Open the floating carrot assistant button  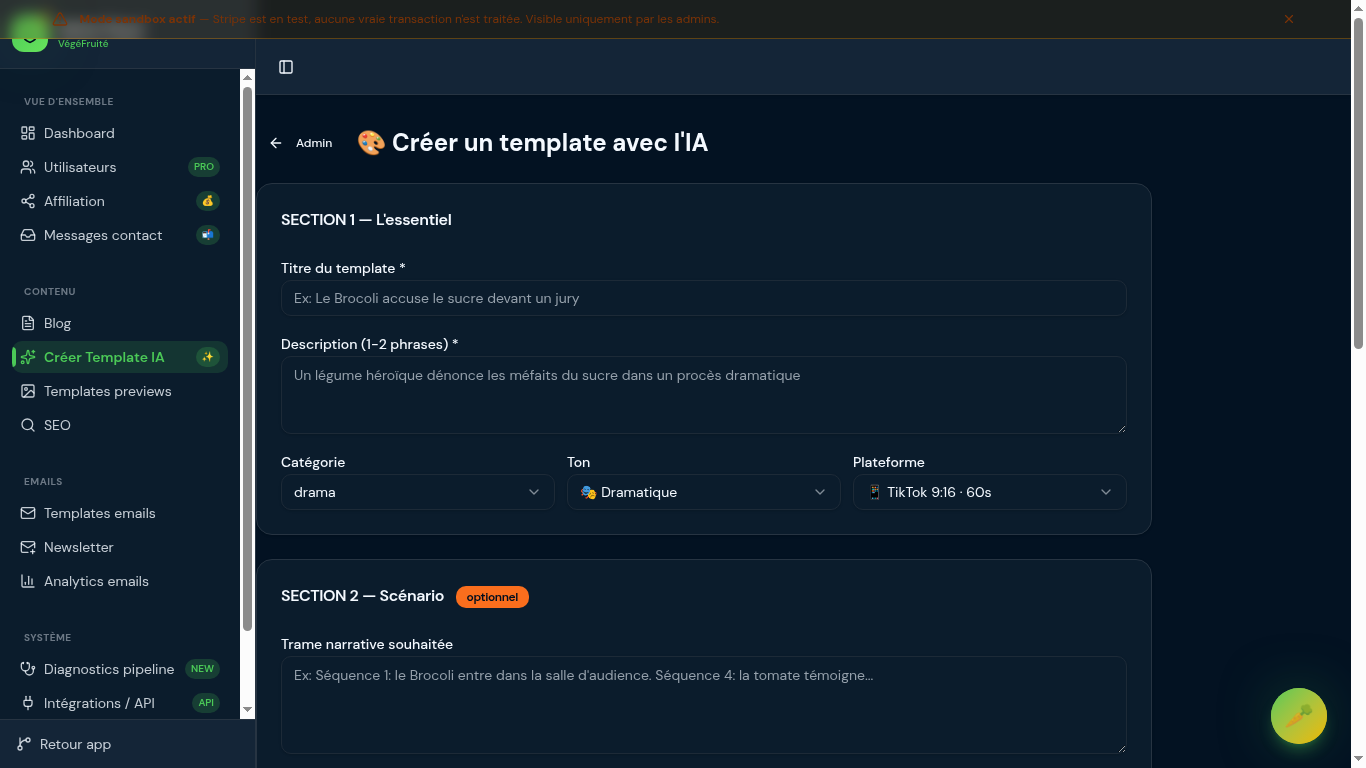1298,716
